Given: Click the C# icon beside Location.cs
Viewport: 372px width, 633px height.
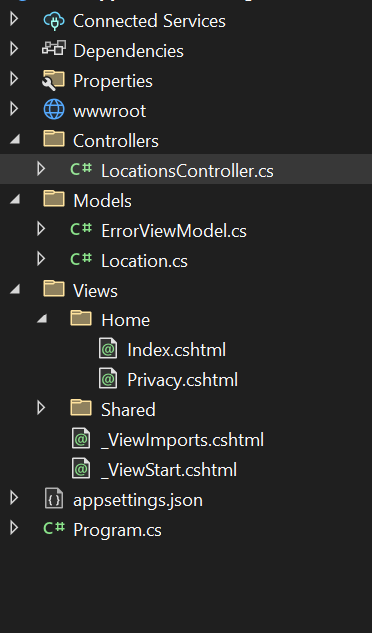Looking at the screenshot, I should coord(81,259).
